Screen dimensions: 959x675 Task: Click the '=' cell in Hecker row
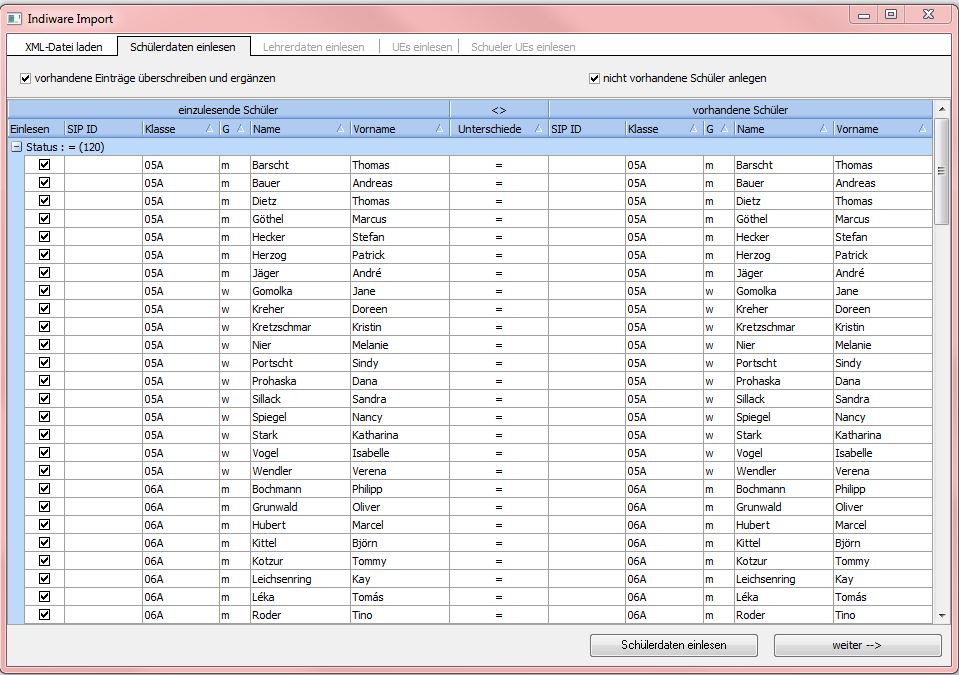499,237
